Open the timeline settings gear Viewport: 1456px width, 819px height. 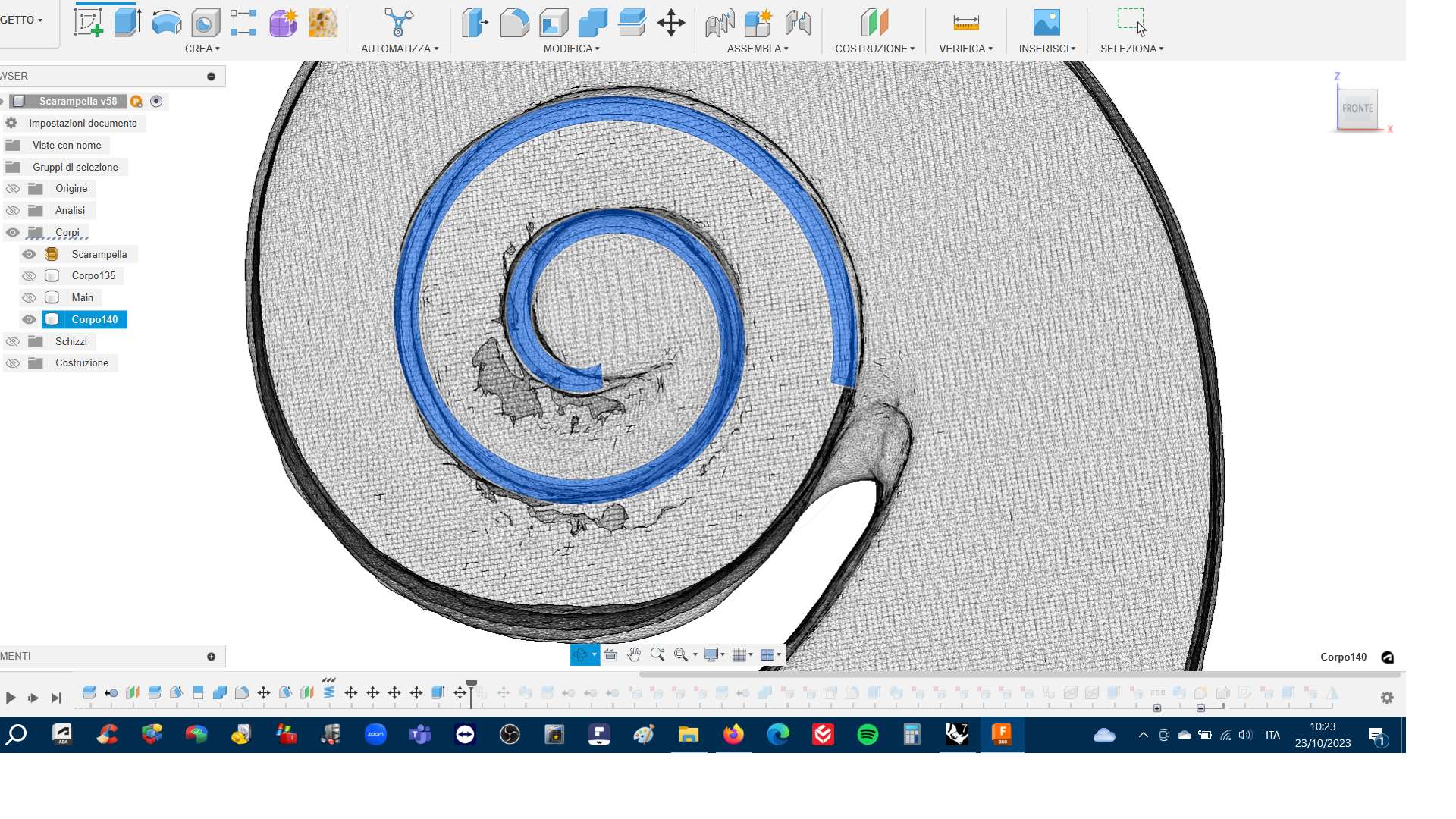[1387, 698]
